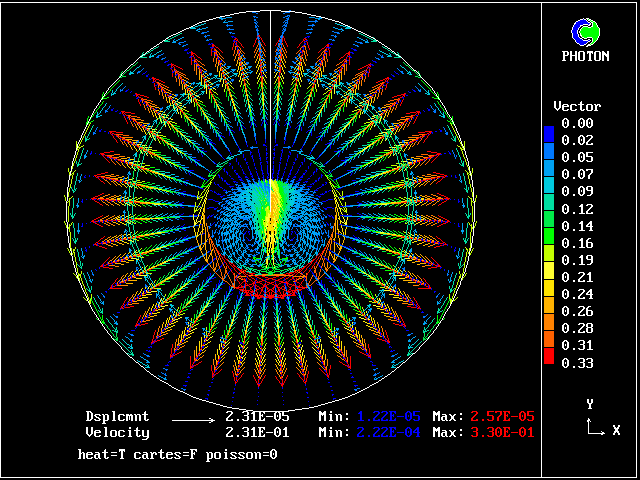Select the 0.19 legend value label
Viewport: 640px width, 480px height.
[577, 260]
